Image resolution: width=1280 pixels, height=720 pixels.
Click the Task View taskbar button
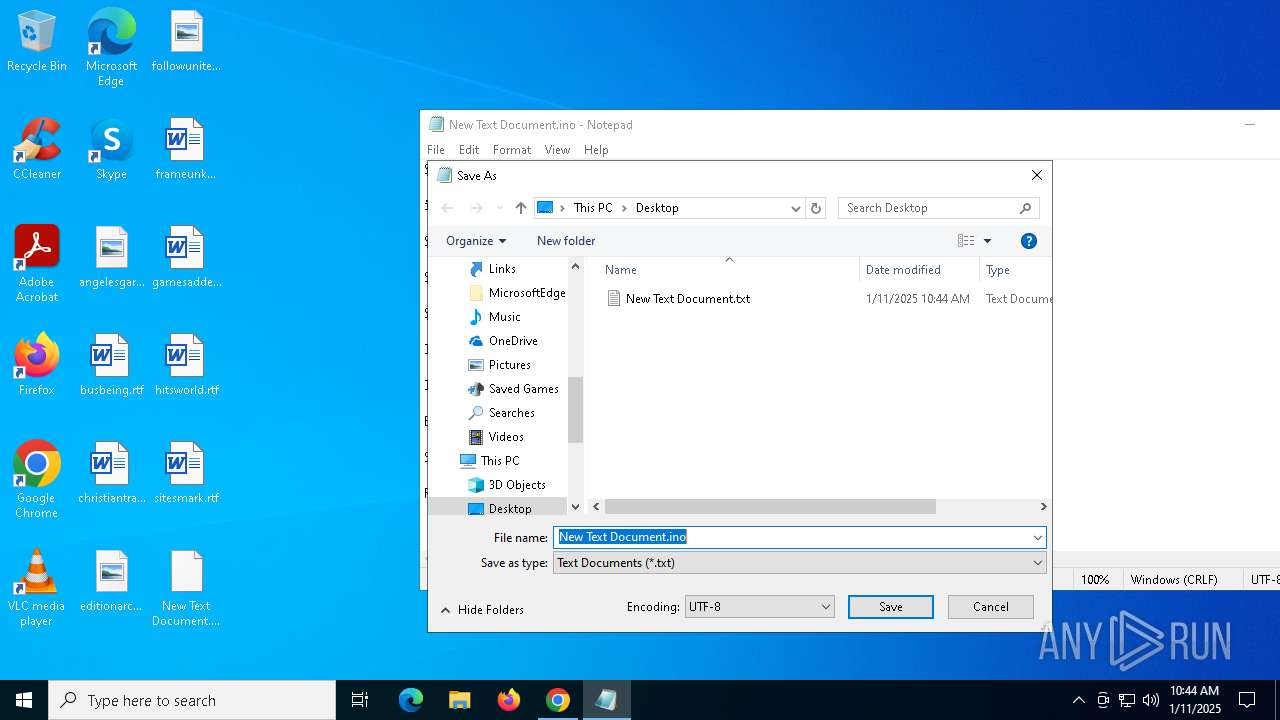click(x=360, y=700)
